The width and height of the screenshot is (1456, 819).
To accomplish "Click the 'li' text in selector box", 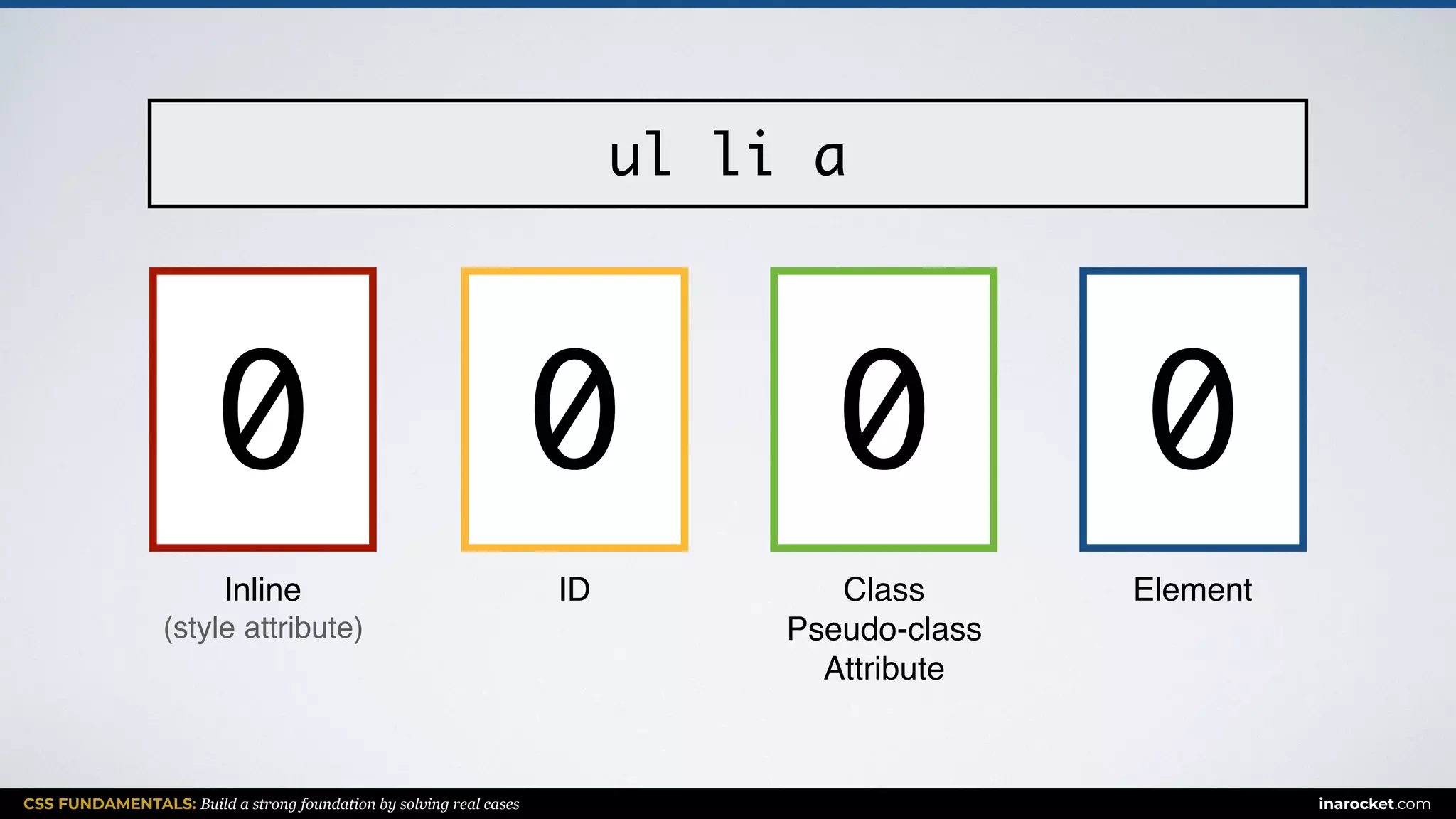I will 743,154.
